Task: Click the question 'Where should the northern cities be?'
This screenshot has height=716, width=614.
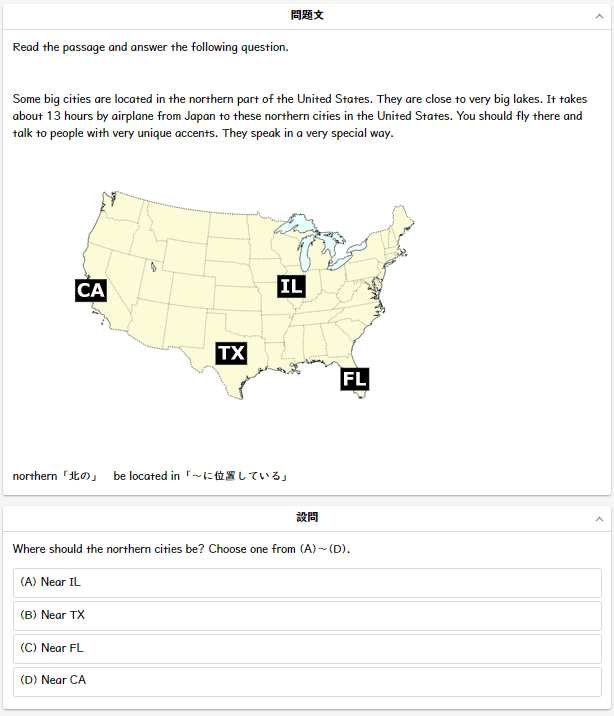Action: 181,548
